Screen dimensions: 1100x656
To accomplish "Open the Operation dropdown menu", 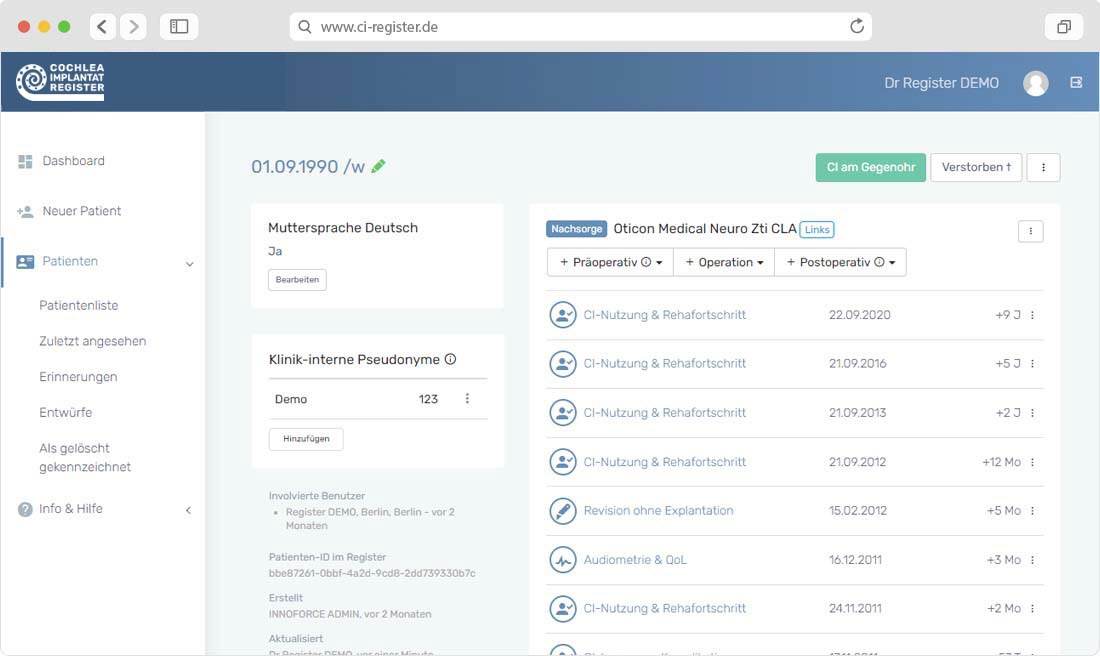I will (724, 262).
